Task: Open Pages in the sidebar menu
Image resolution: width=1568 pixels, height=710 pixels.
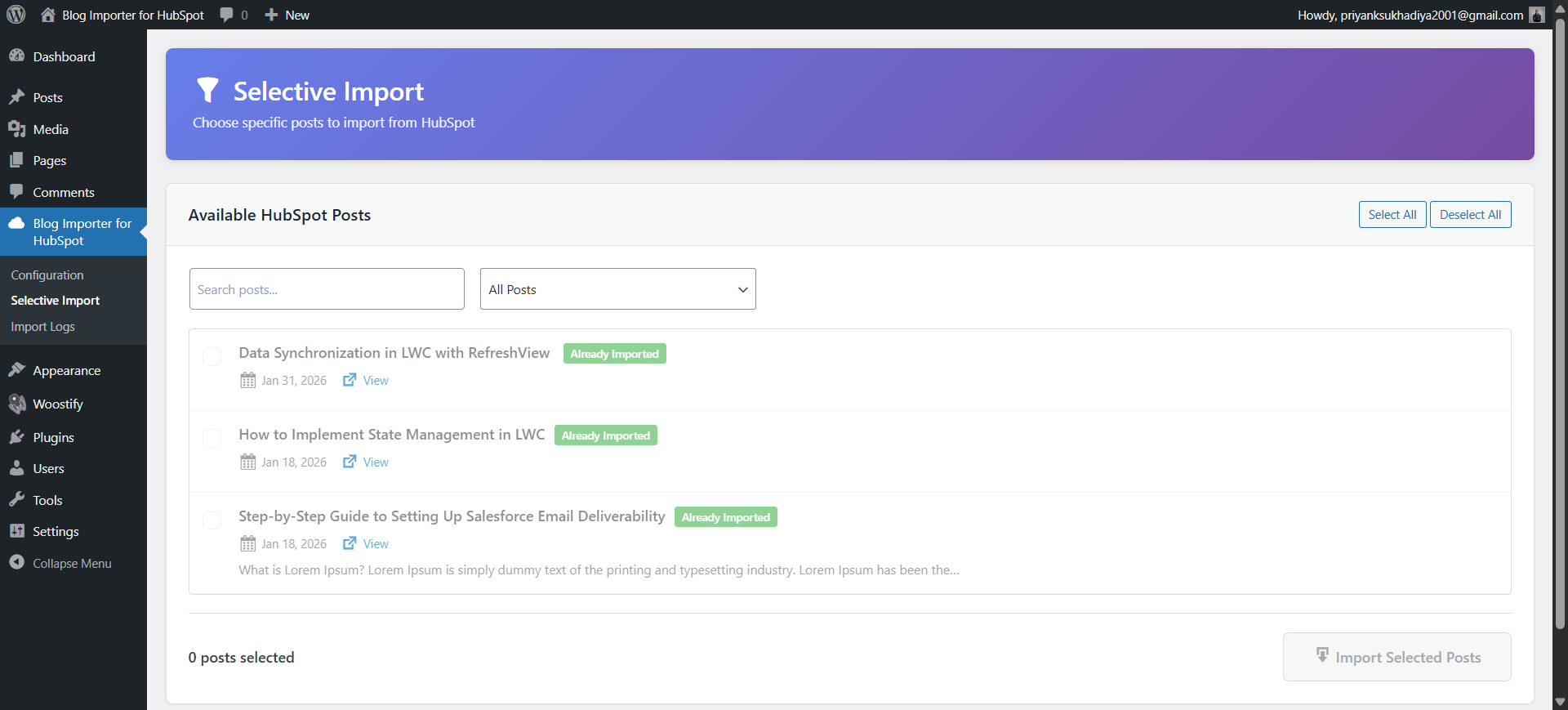Action: pos(73,161)
